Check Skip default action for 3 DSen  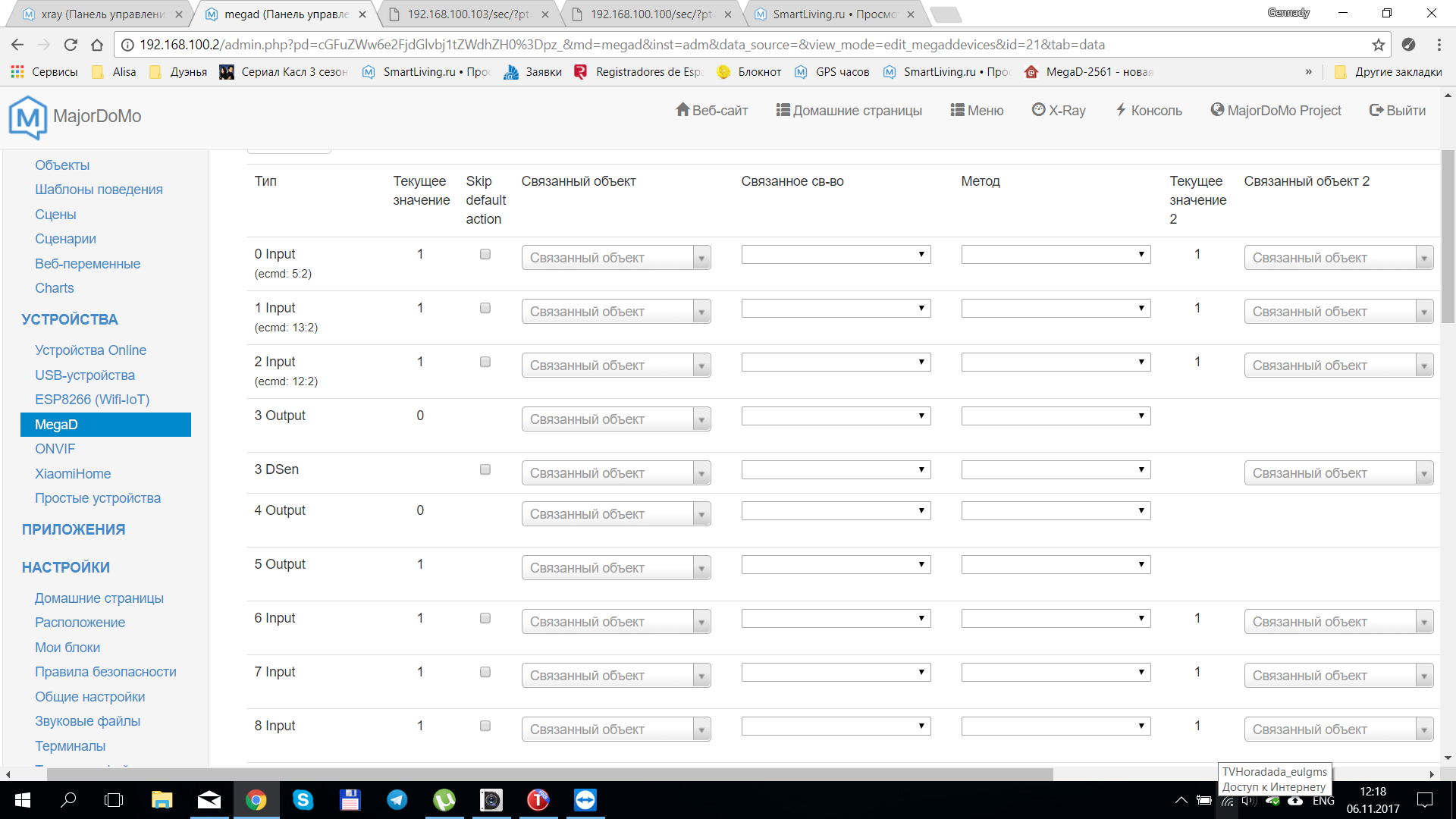(485, 470)
